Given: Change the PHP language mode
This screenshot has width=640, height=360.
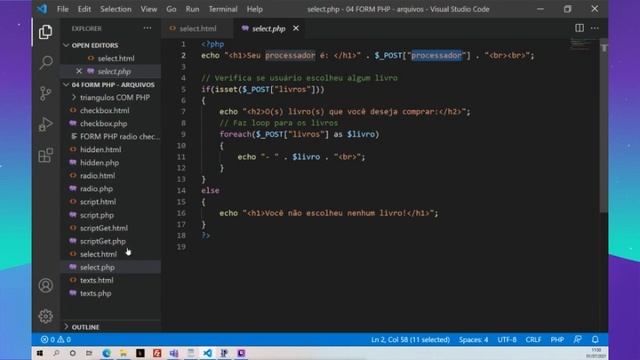Looking at the screenshot, I should click(557, 340).
